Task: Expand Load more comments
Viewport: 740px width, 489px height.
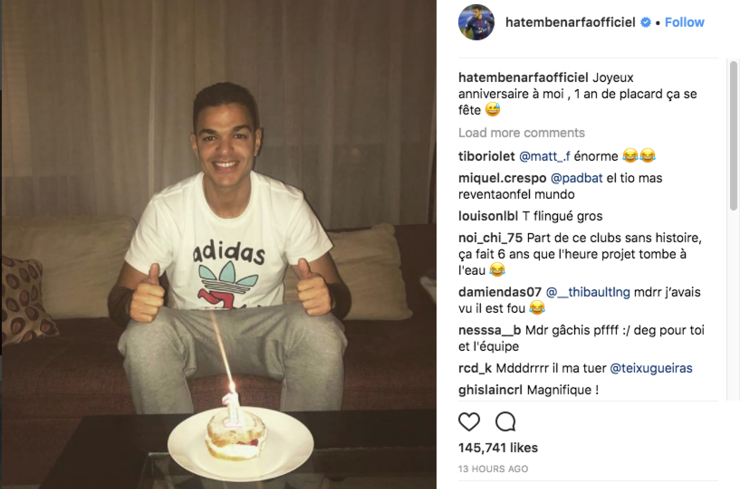Action: (x=521, y=133)
